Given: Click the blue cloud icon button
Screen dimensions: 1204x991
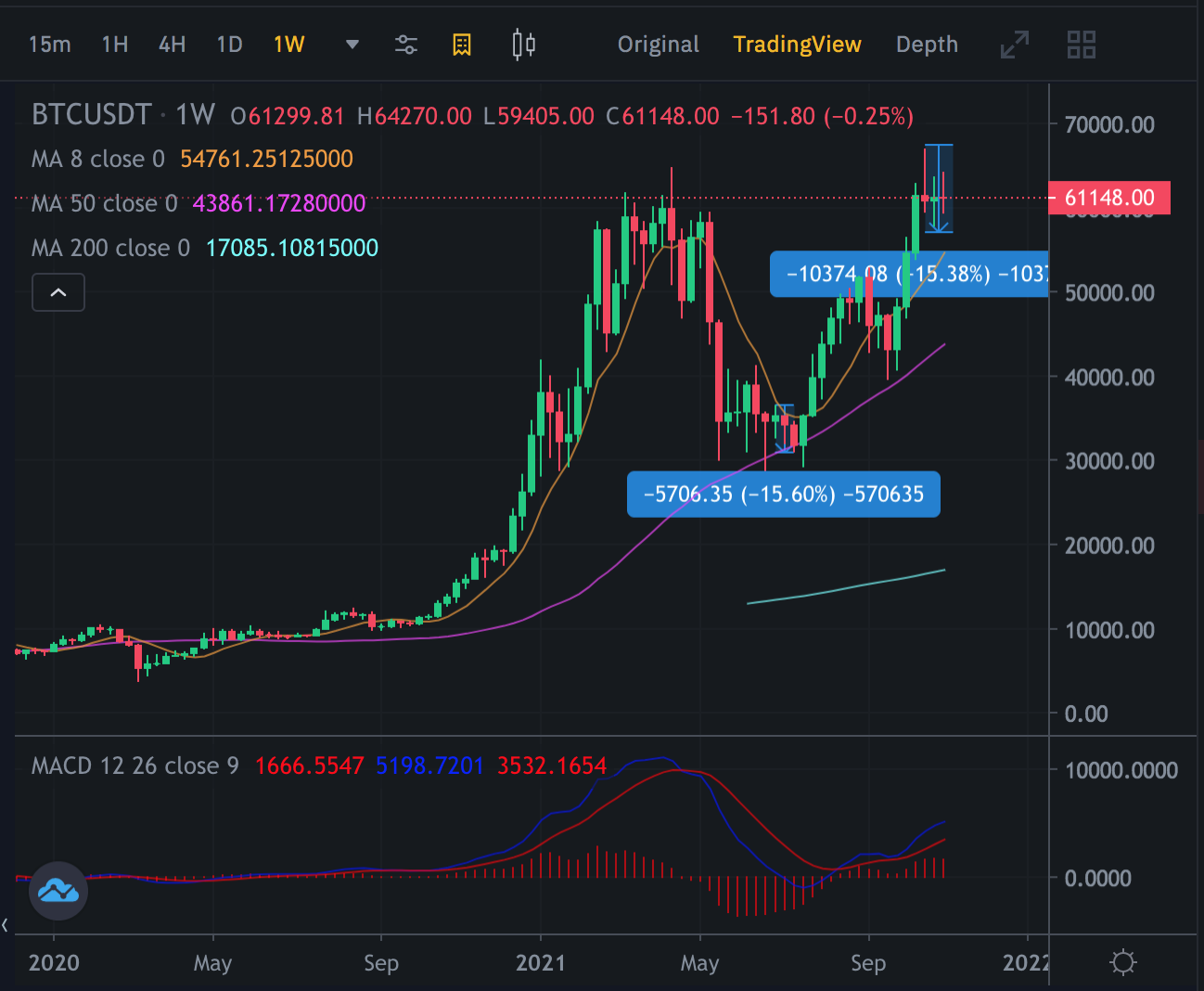Looking at the screenshot, I should click(x=58, y=892).
